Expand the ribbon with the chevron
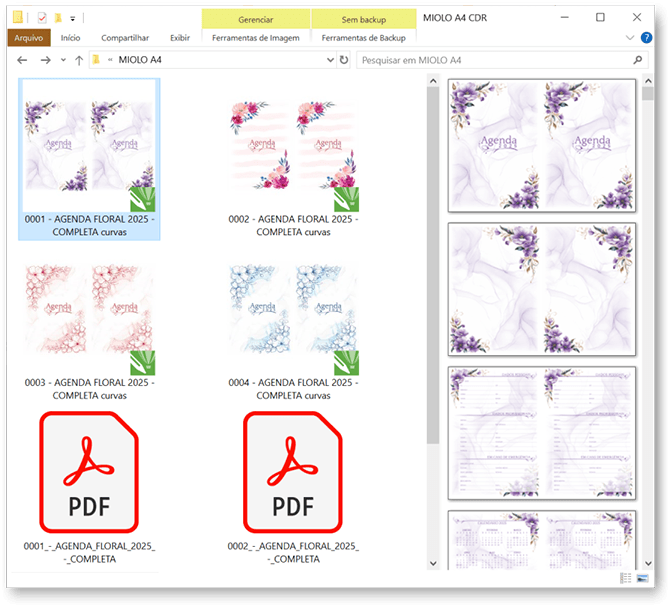Viewport: 670px width, 606px height. coord(629,38)
